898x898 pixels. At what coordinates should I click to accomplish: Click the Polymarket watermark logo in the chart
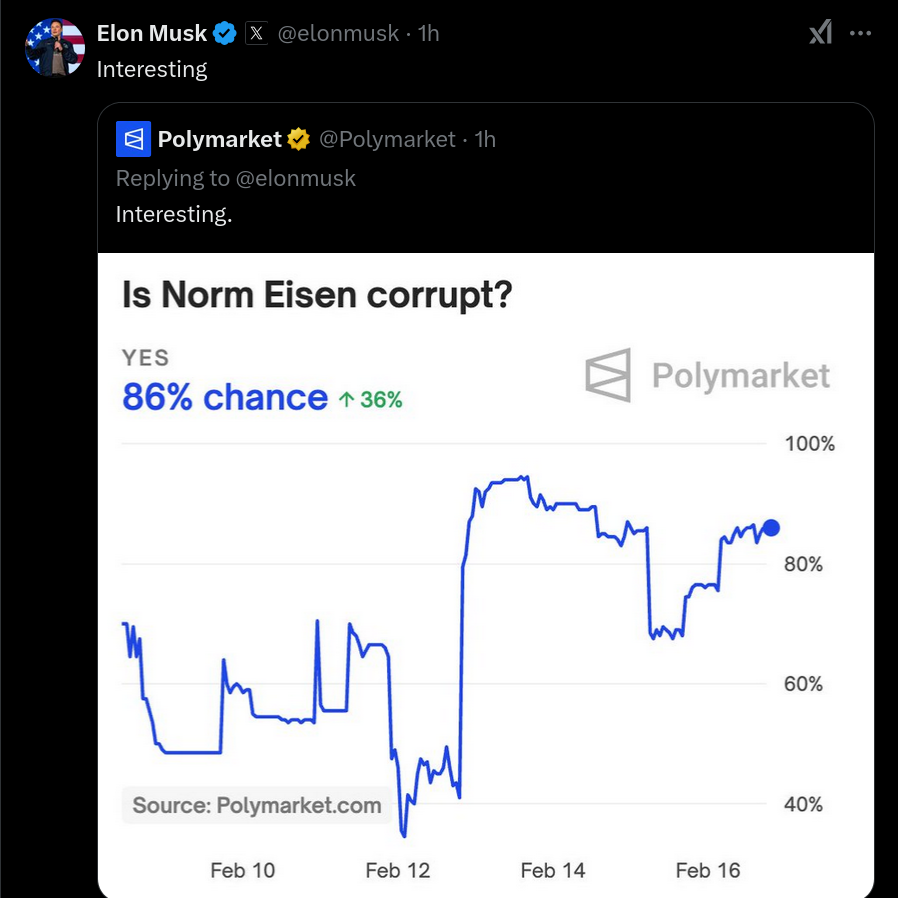(x=707, y=376)
